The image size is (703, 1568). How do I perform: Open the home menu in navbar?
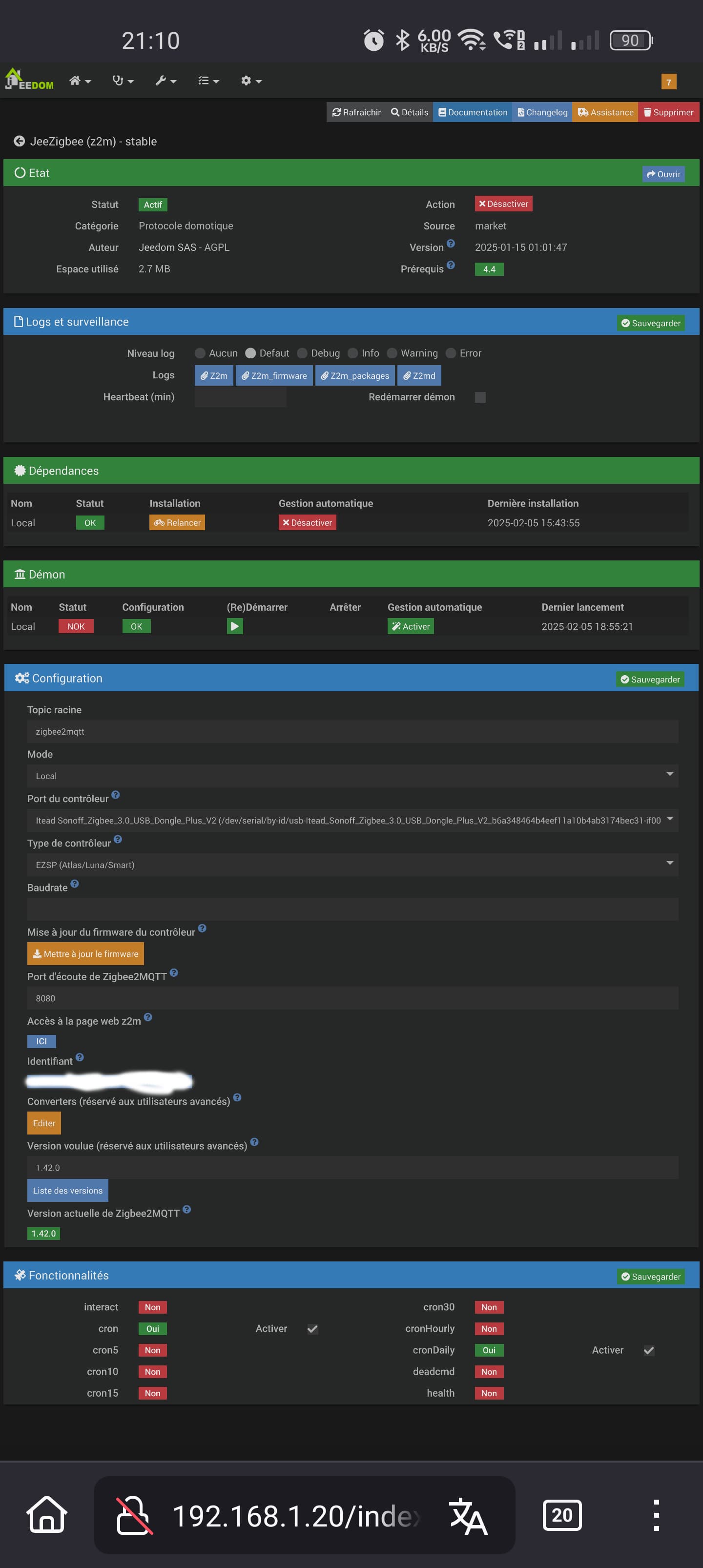pos(80,81)
